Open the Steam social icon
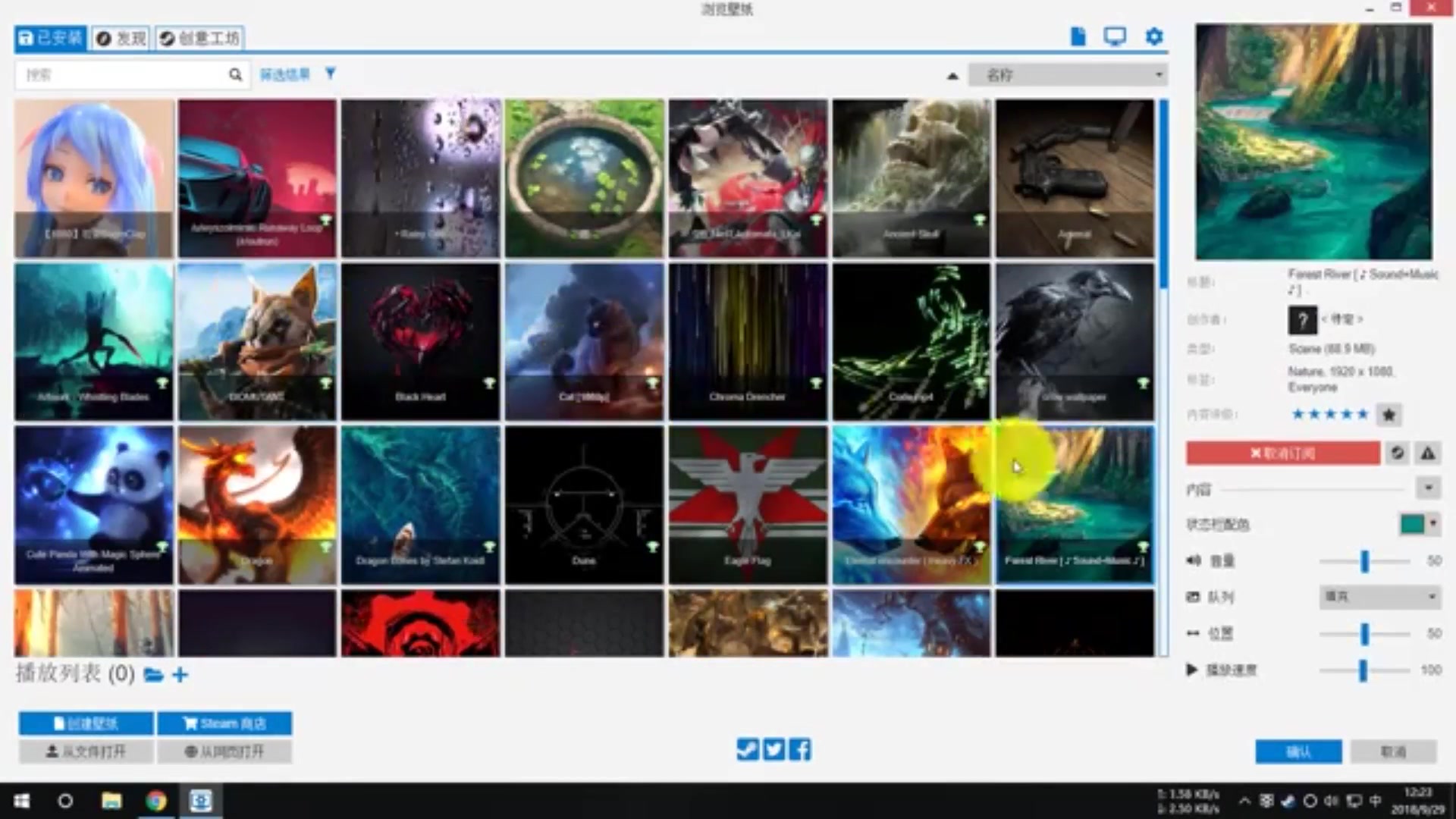The height and width of the screenshot is (819, 1456). pos(748,750)
